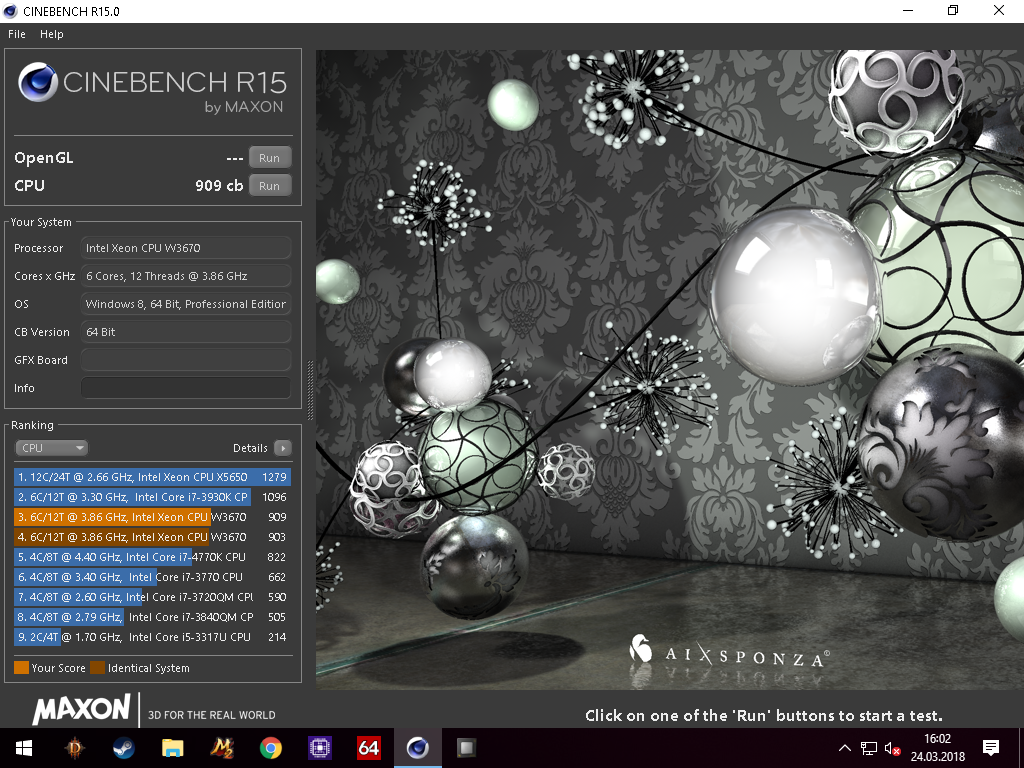This screenshot has height=768, width=1024.
Task: Run the CPU benchmark
Action: click(x=269, y=186)
